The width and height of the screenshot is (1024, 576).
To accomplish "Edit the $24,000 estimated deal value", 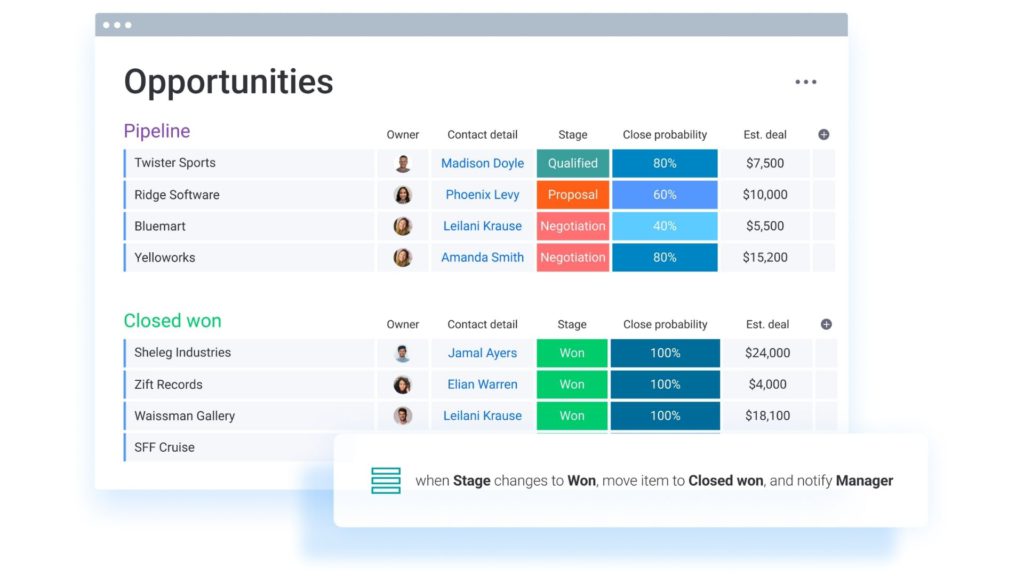I will pyautogui.click(x=767, y=353).
